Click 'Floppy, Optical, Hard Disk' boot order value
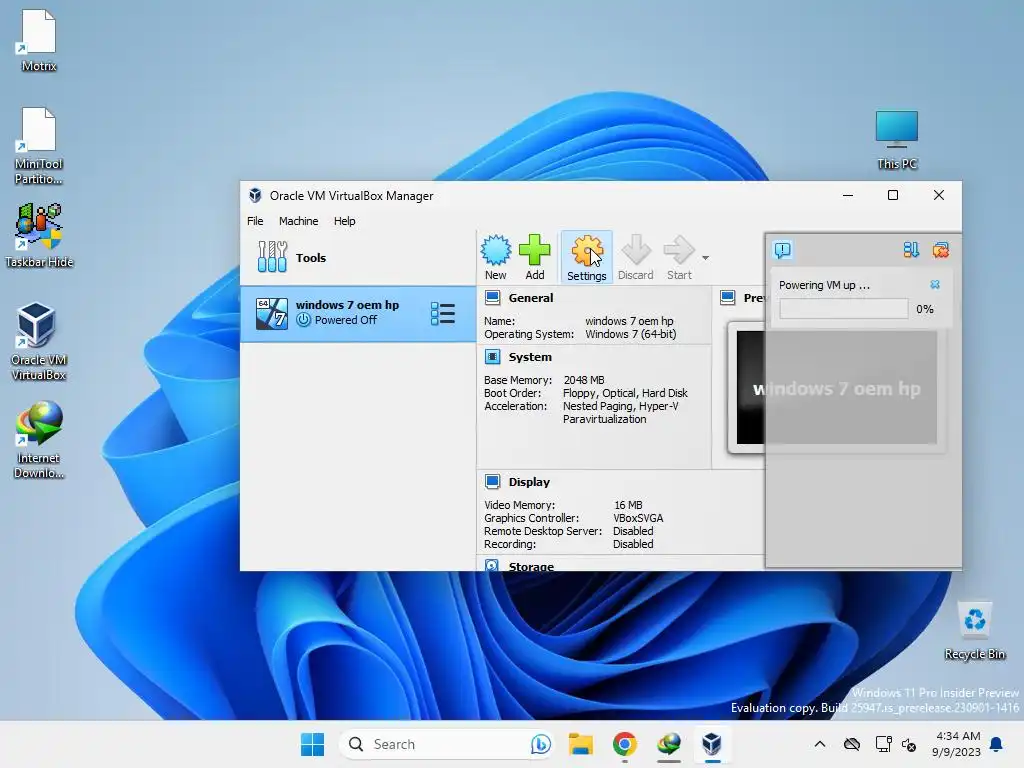Screen dimensions: 1024x768 [x=625, y=393]
